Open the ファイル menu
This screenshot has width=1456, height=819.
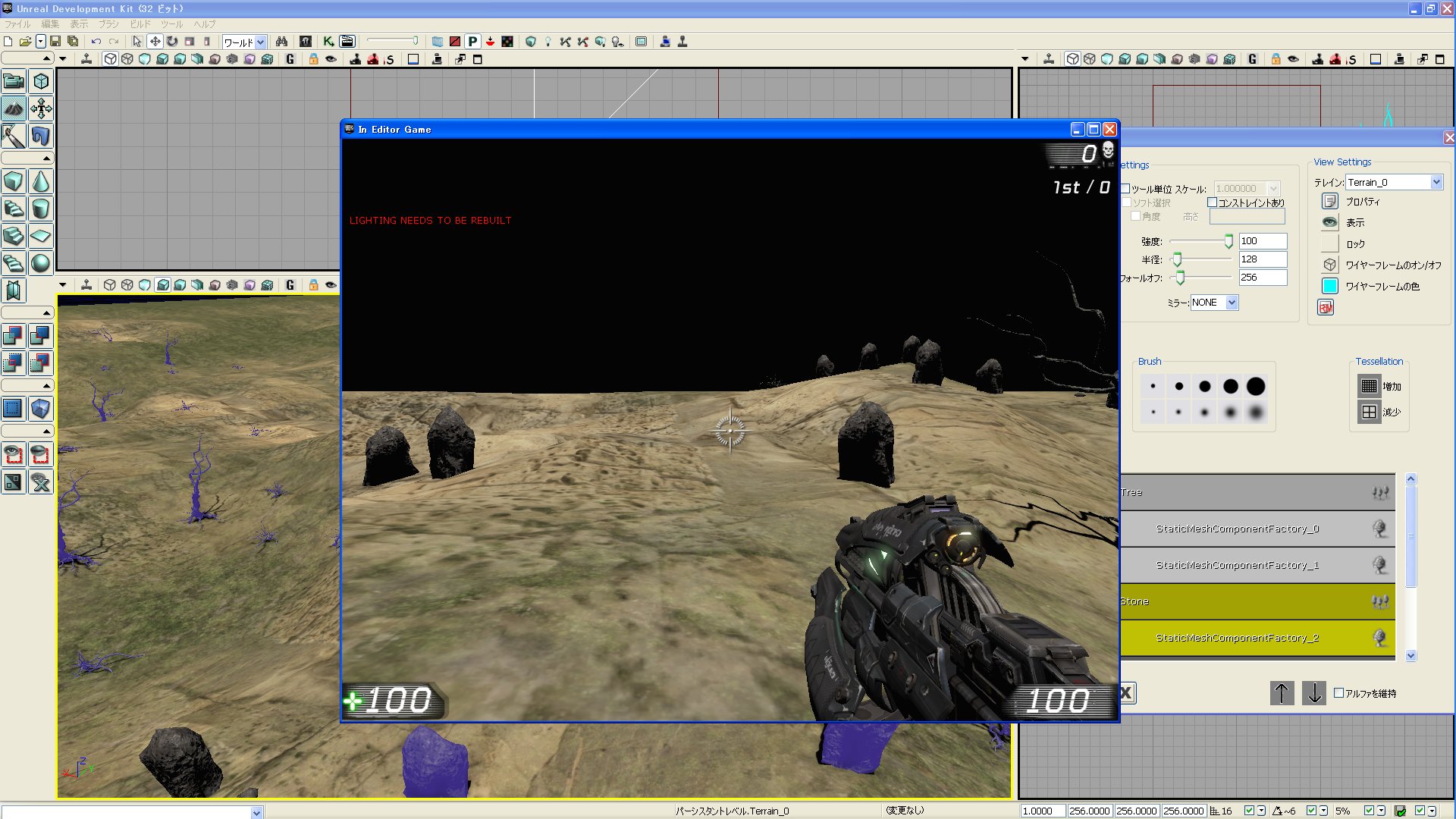tap(17, 24)
